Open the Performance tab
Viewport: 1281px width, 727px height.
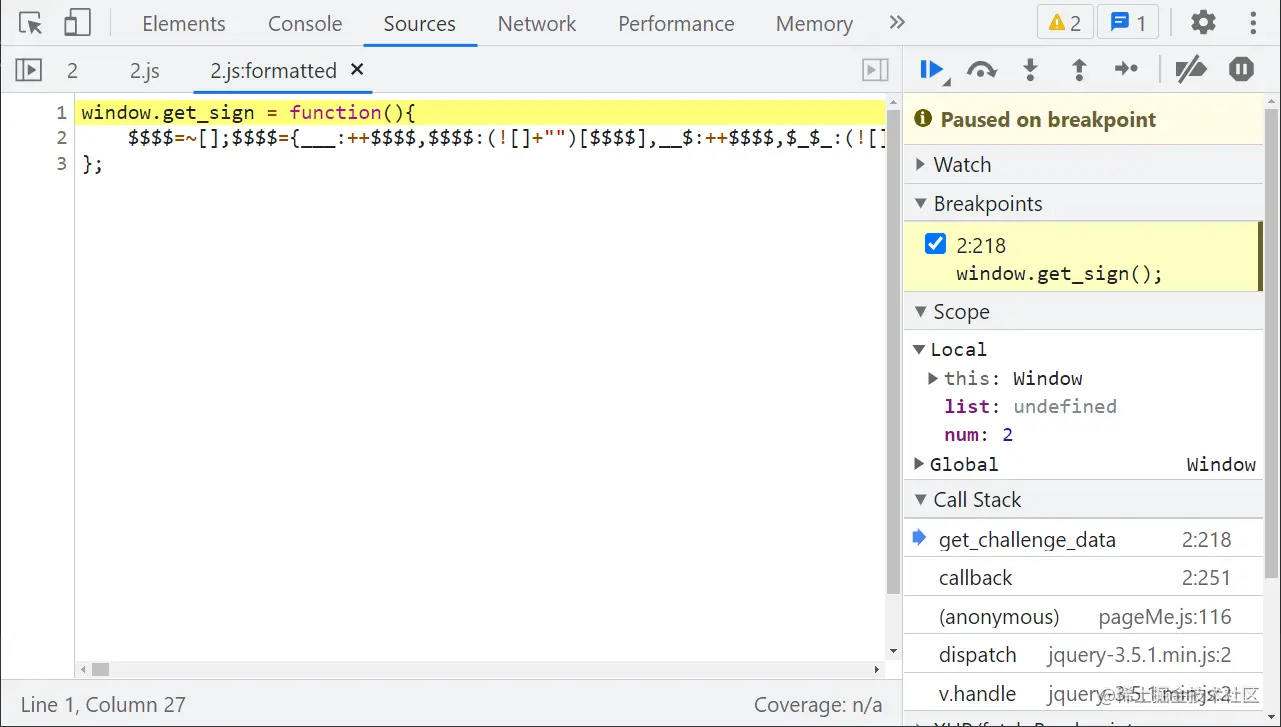click(676, 24)
